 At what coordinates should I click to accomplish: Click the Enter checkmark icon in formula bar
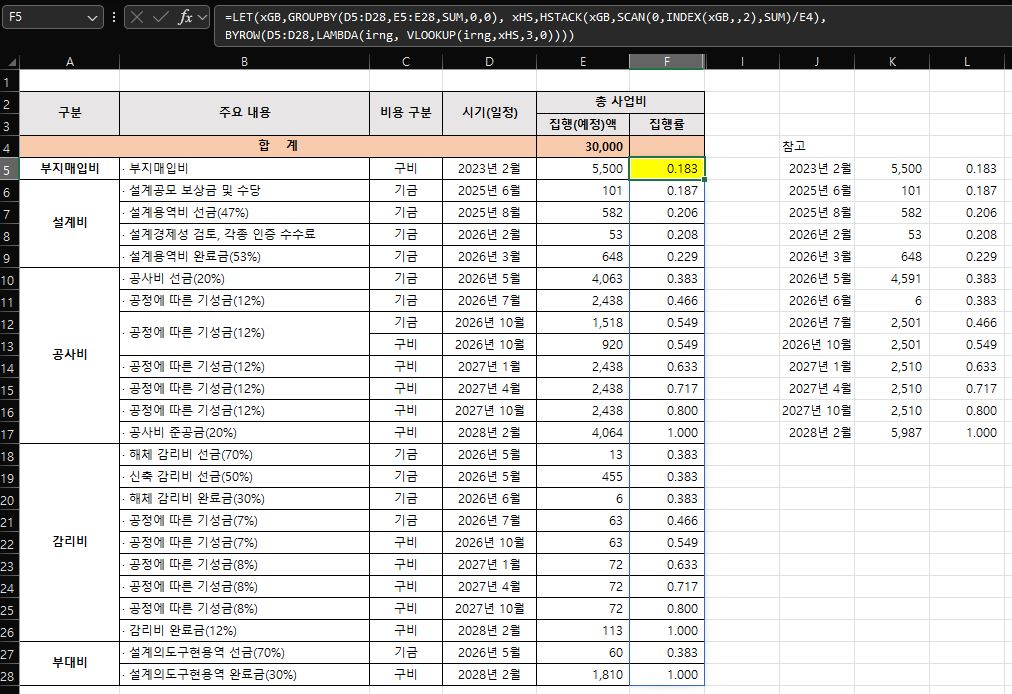point(161,18)
